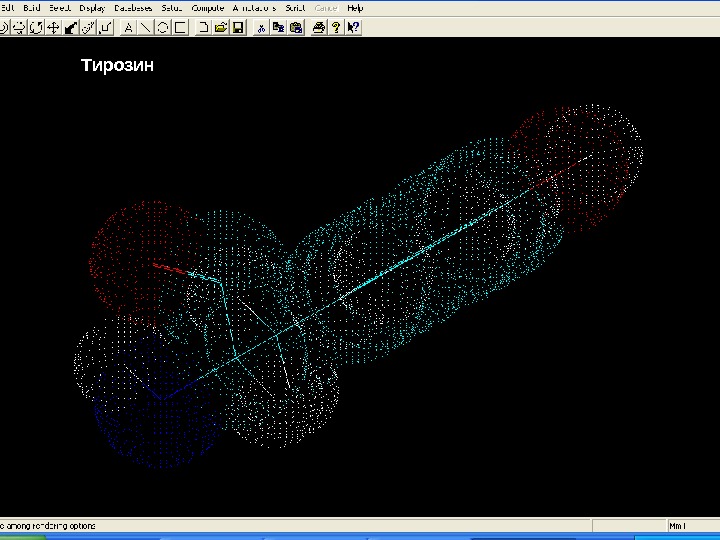Screen dimensions: 720x540
Task: Open the Setup menu
Action: [x=172, y=8]
